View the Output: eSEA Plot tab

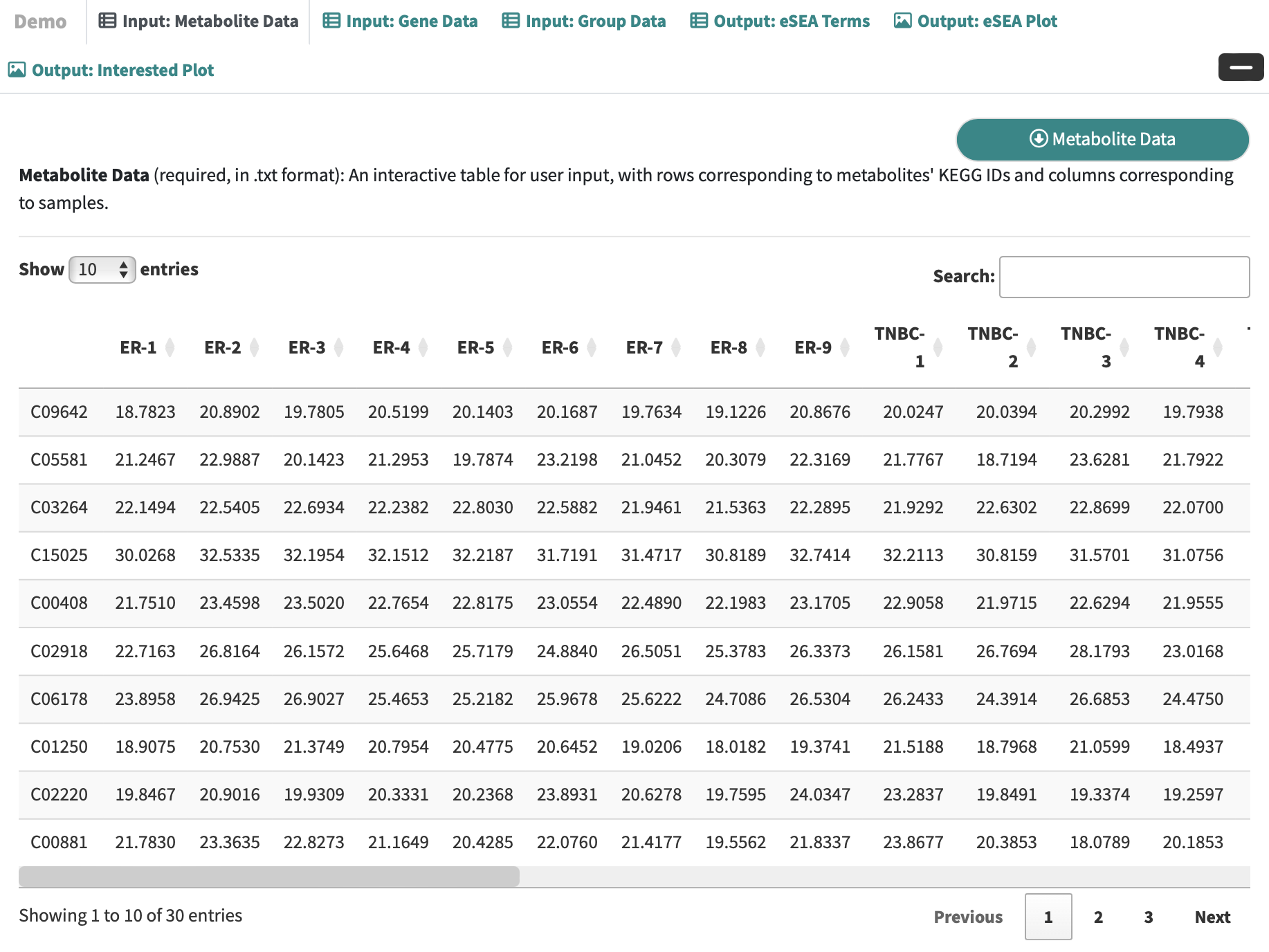pyautogui.click(x=976, y=21)
